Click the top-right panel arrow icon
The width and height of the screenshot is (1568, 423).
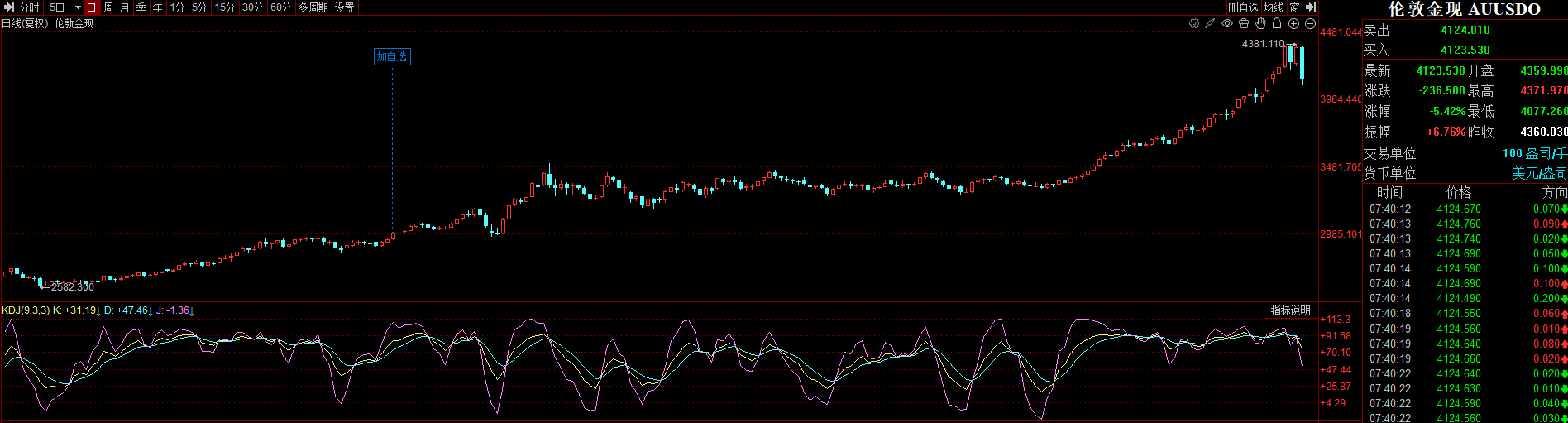point(1311,7)
